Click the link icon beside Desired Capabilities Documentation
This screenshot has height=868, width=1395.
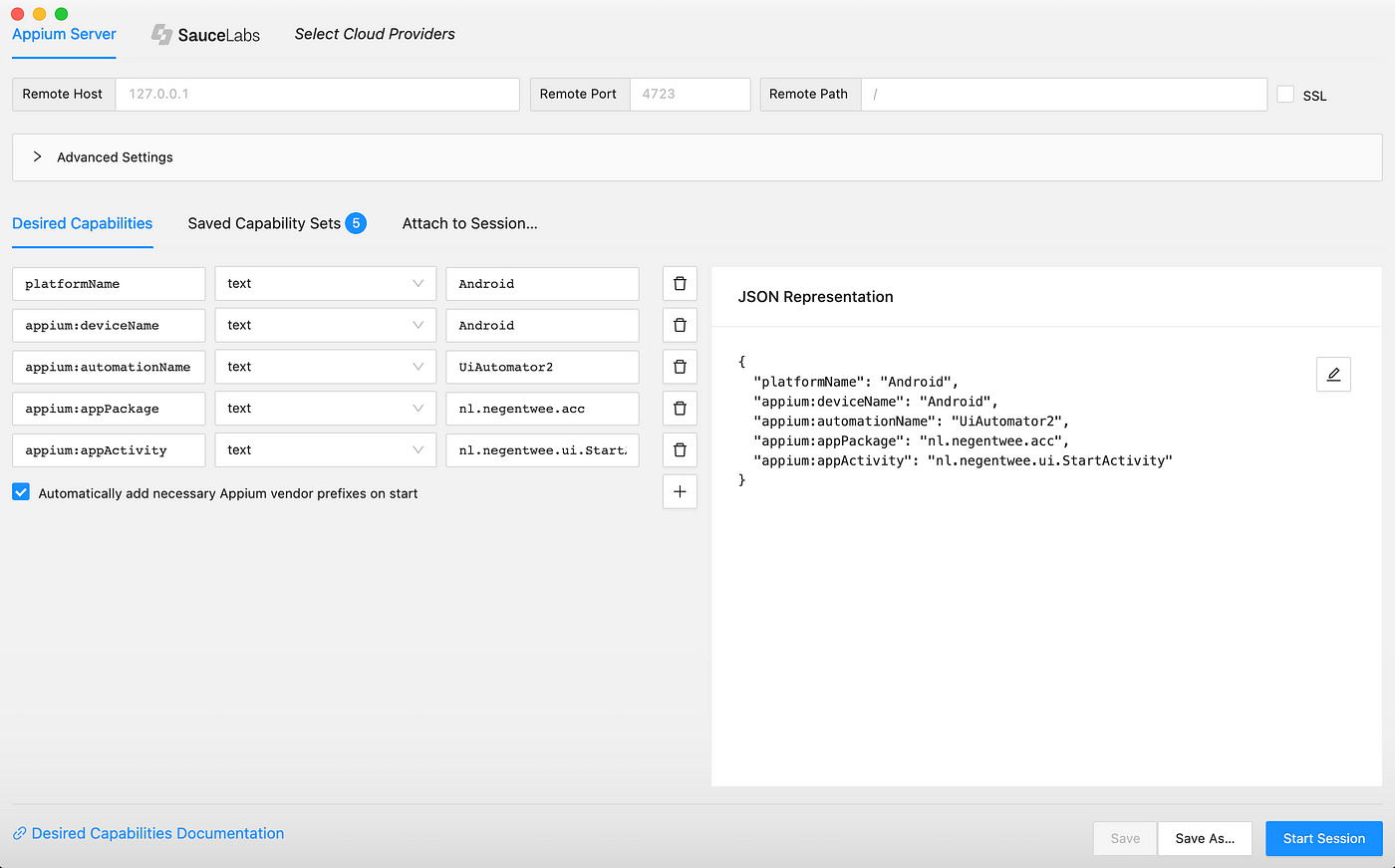tap(19, 834)
